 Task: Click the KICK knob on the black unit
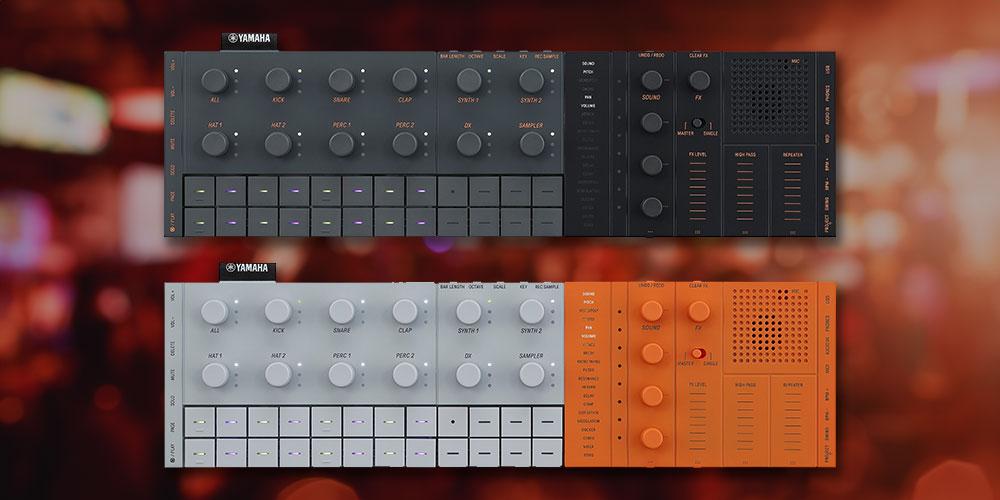(278, 80)
